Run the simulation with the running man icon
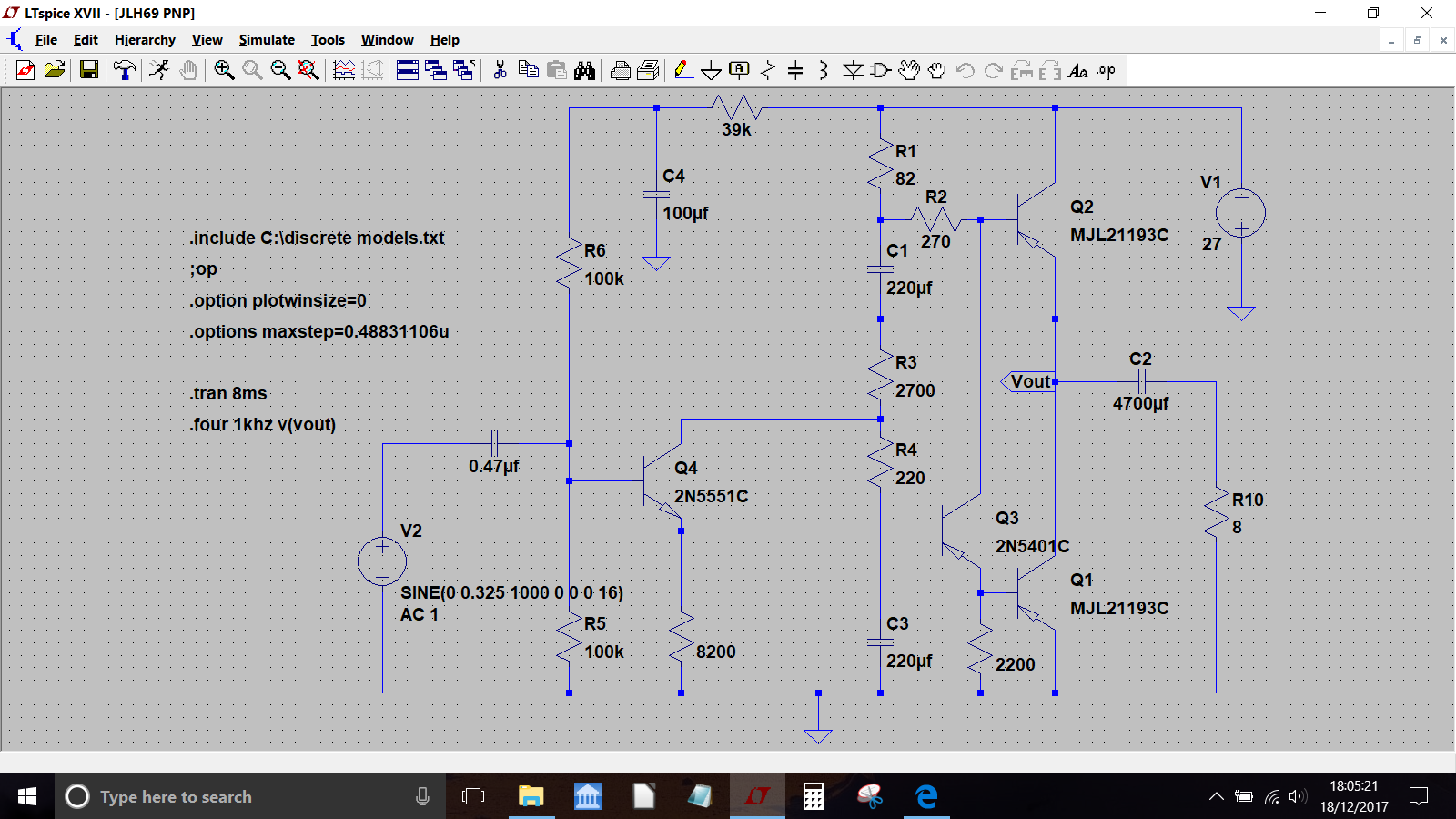The height and width of the screenshot is (819, 1456). (x=159, y=70)
